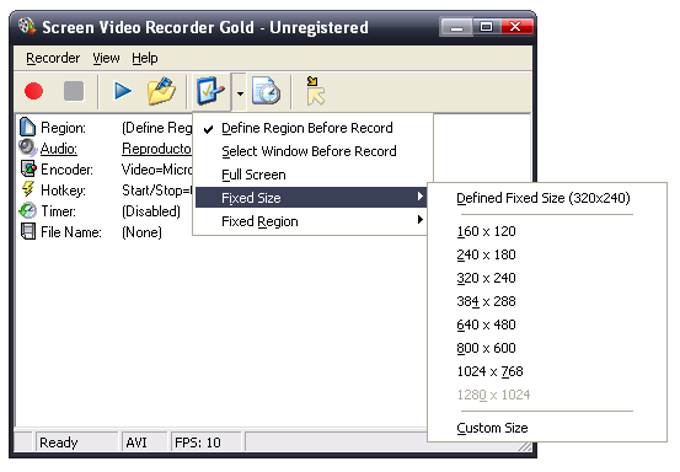Choose Select Window Before Record
Image resolution: width=680 pixels, height=472 pixels.
[312, 151]
